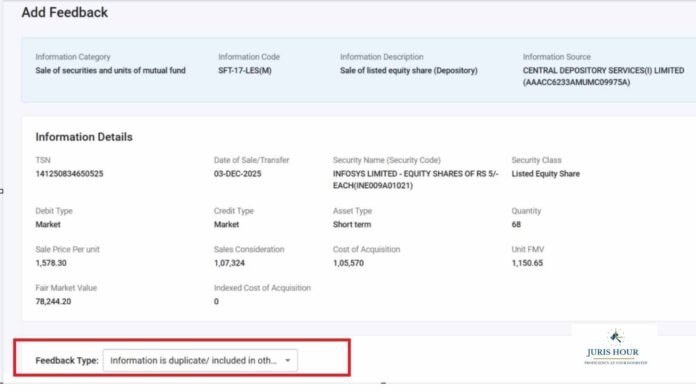Click the 'Credit Type' label

point(234,211)
